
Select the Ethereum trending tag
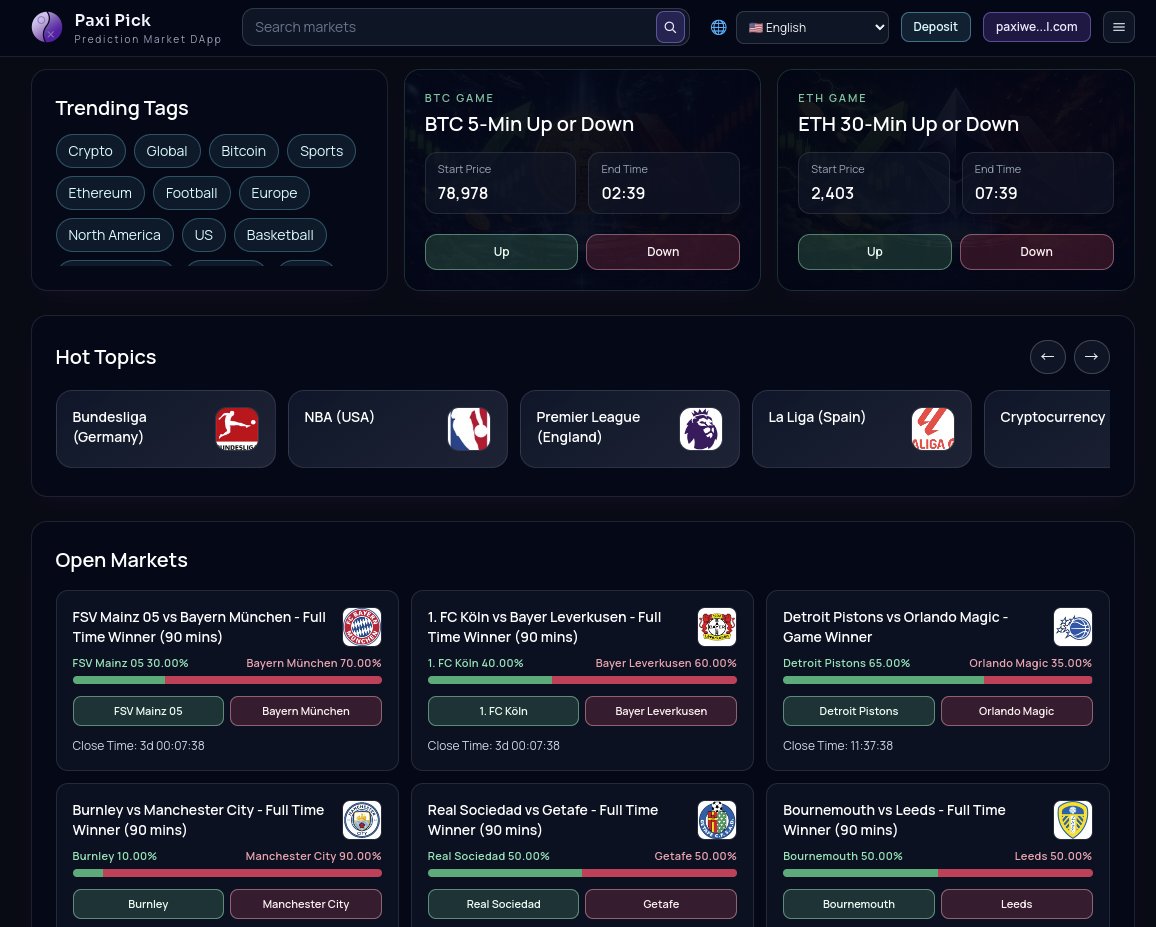(100, 193)
